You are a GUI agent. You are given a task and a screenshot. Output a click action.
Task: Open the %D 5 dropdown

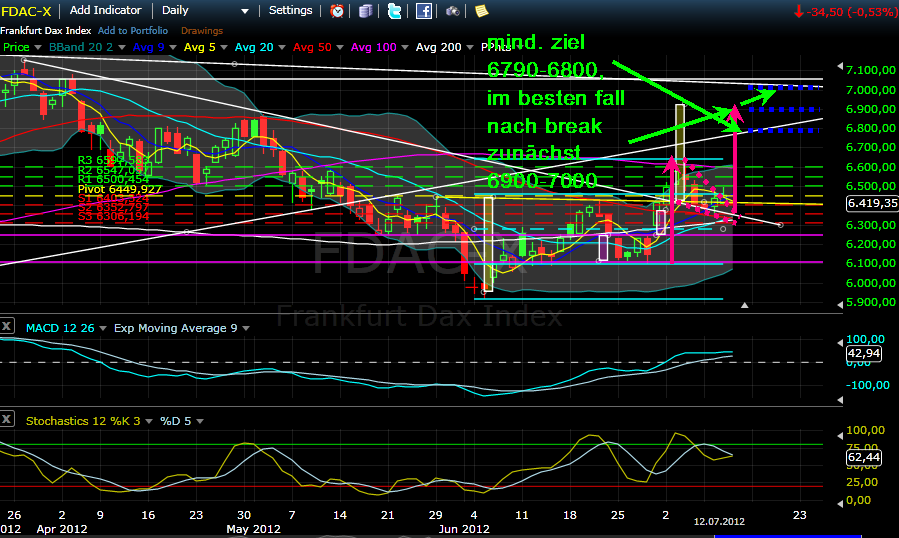(200, 421)
